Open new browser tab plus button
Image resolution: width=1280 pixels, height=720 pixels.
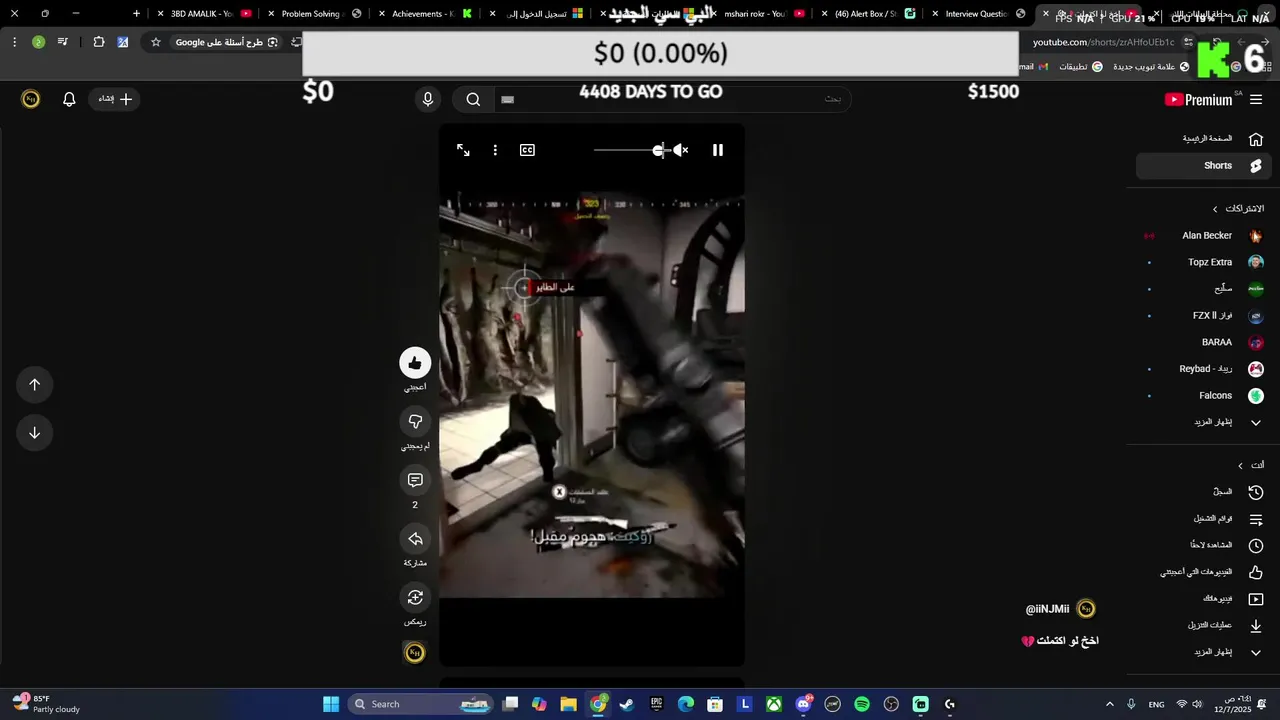coord(137,14)
